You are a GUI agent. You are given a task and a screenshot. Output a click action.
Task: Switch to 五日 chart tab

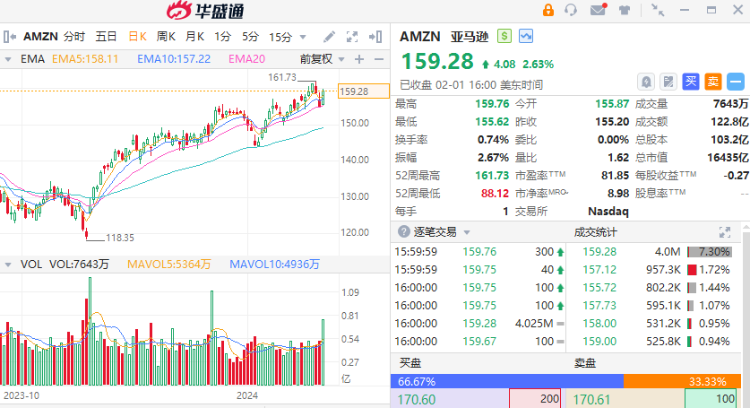point(106,36)
